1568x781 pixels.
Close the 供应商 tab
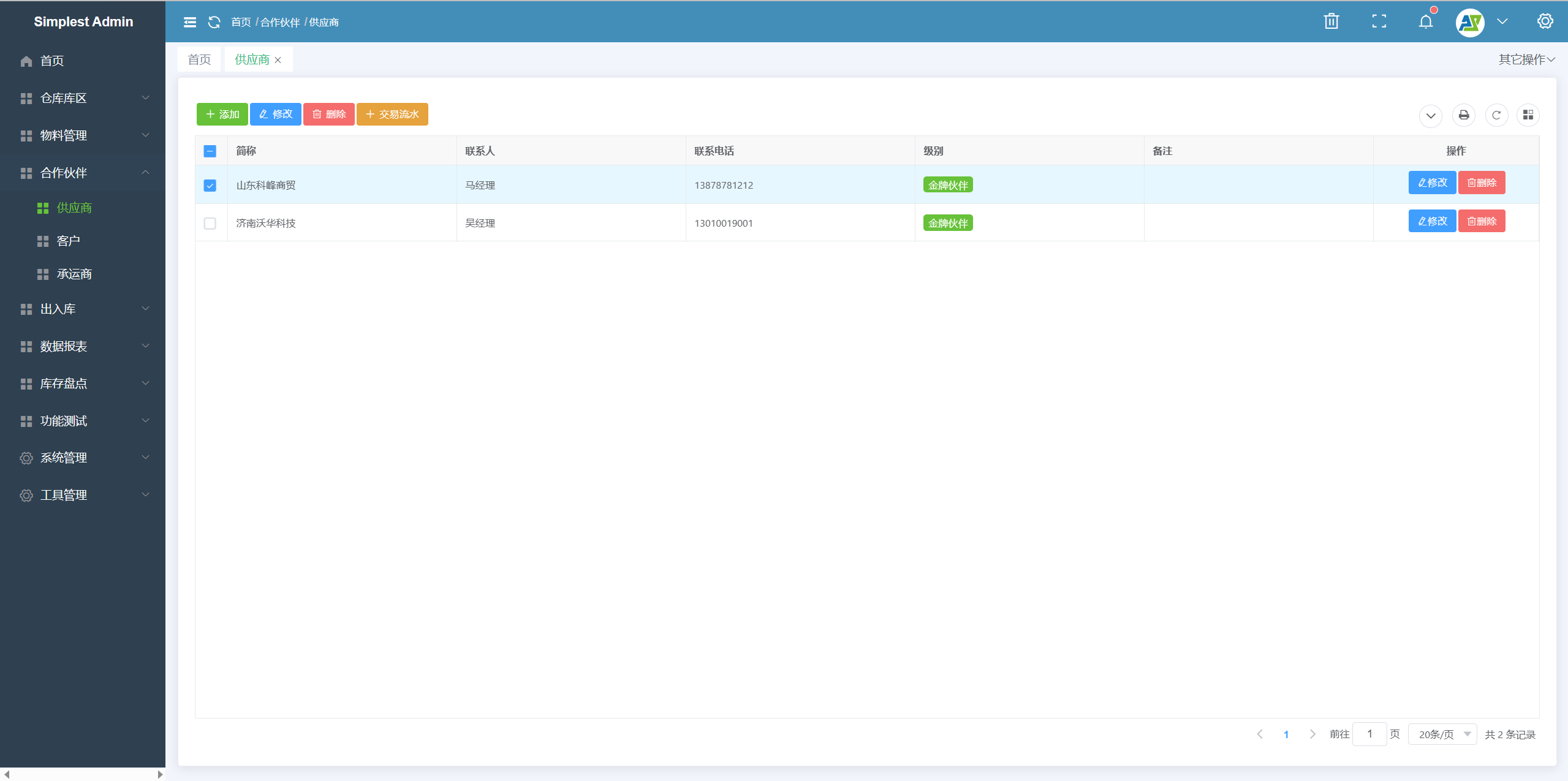(x=278, y=60)
